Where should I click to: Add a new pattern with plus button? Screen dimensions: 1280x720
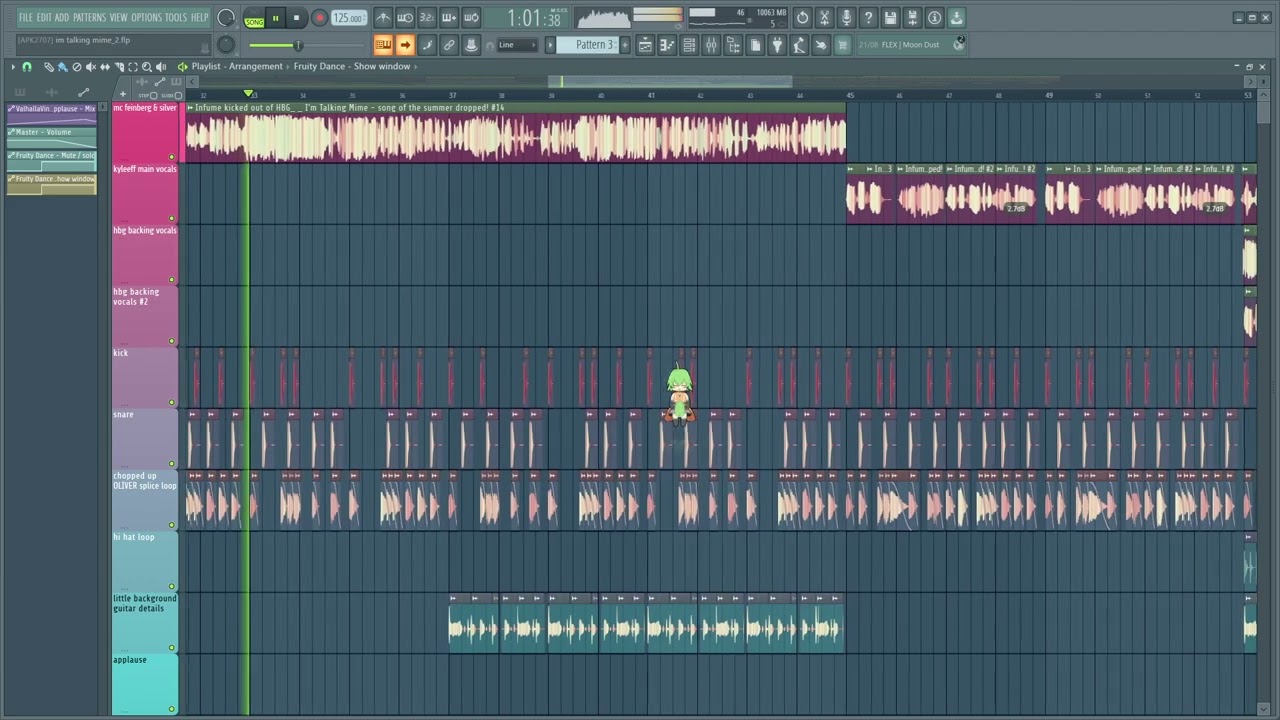(x=625, y=45)
